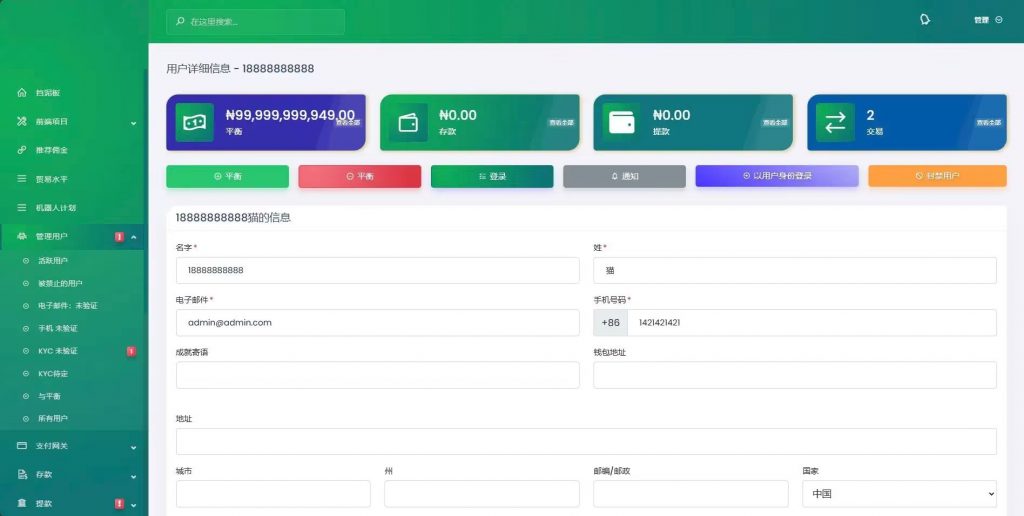Click the card icon beside 支付网关
The width and height of the screenshot is (1024, 516).
(22, 445)
